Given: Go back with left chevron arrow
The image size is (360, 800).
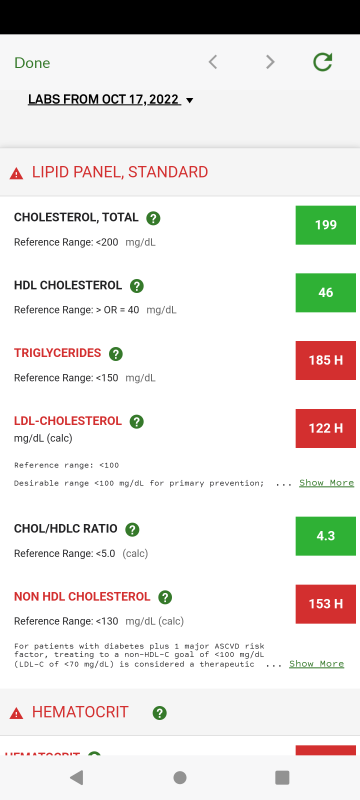Looking at the screenshot, I should (213, 62).
